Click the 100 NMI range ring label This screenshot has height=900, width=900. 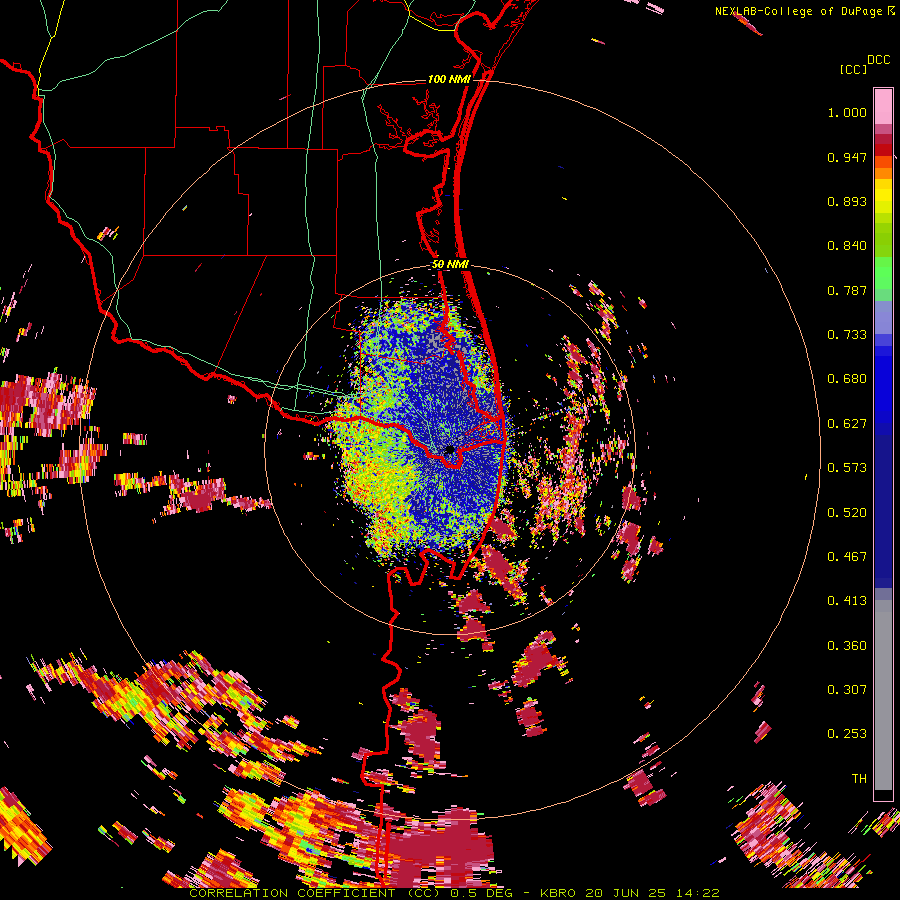[449, 79]
